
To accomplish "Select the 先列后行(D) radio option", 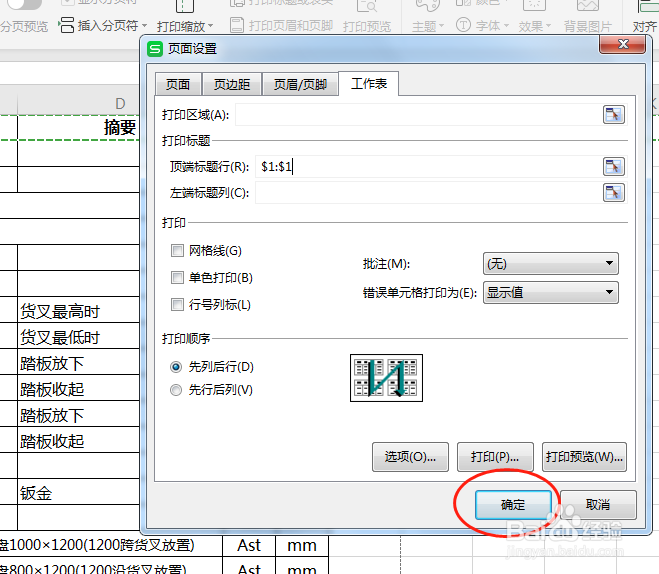I will [176, 367].
